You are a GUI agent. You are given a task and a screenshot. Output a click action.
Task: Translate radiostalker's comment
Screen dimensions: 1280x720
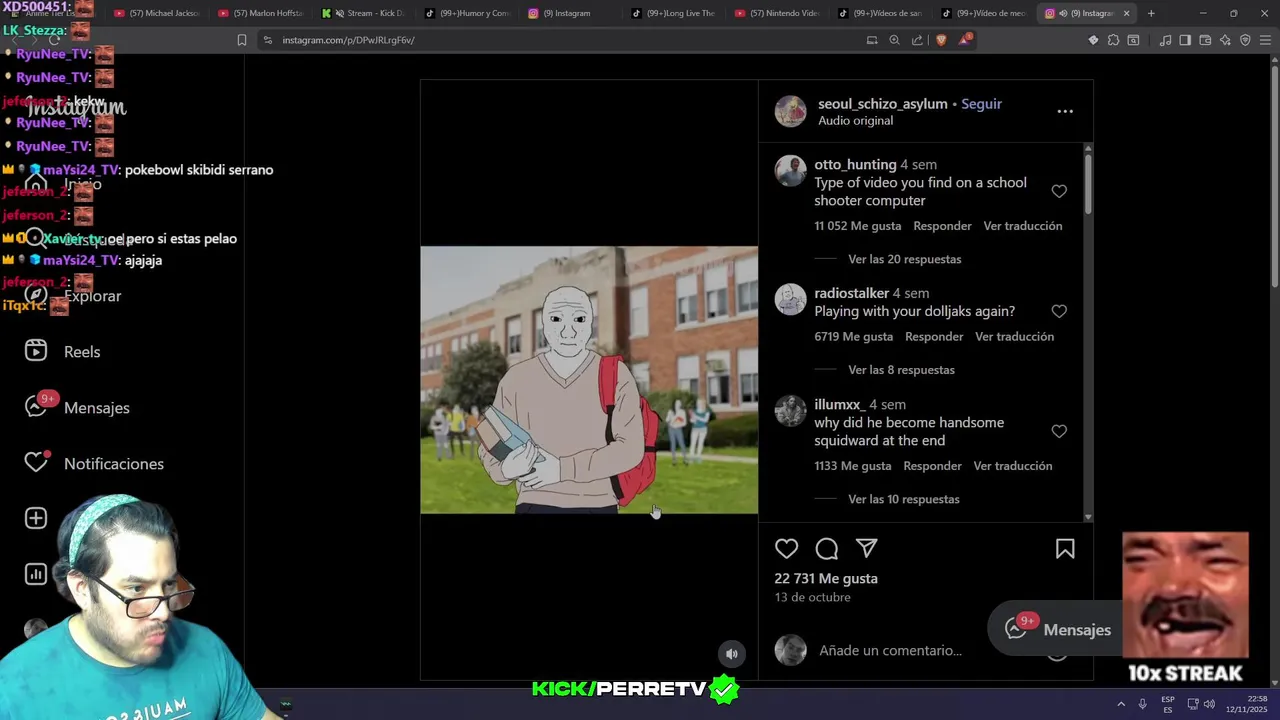(1014, 337)
